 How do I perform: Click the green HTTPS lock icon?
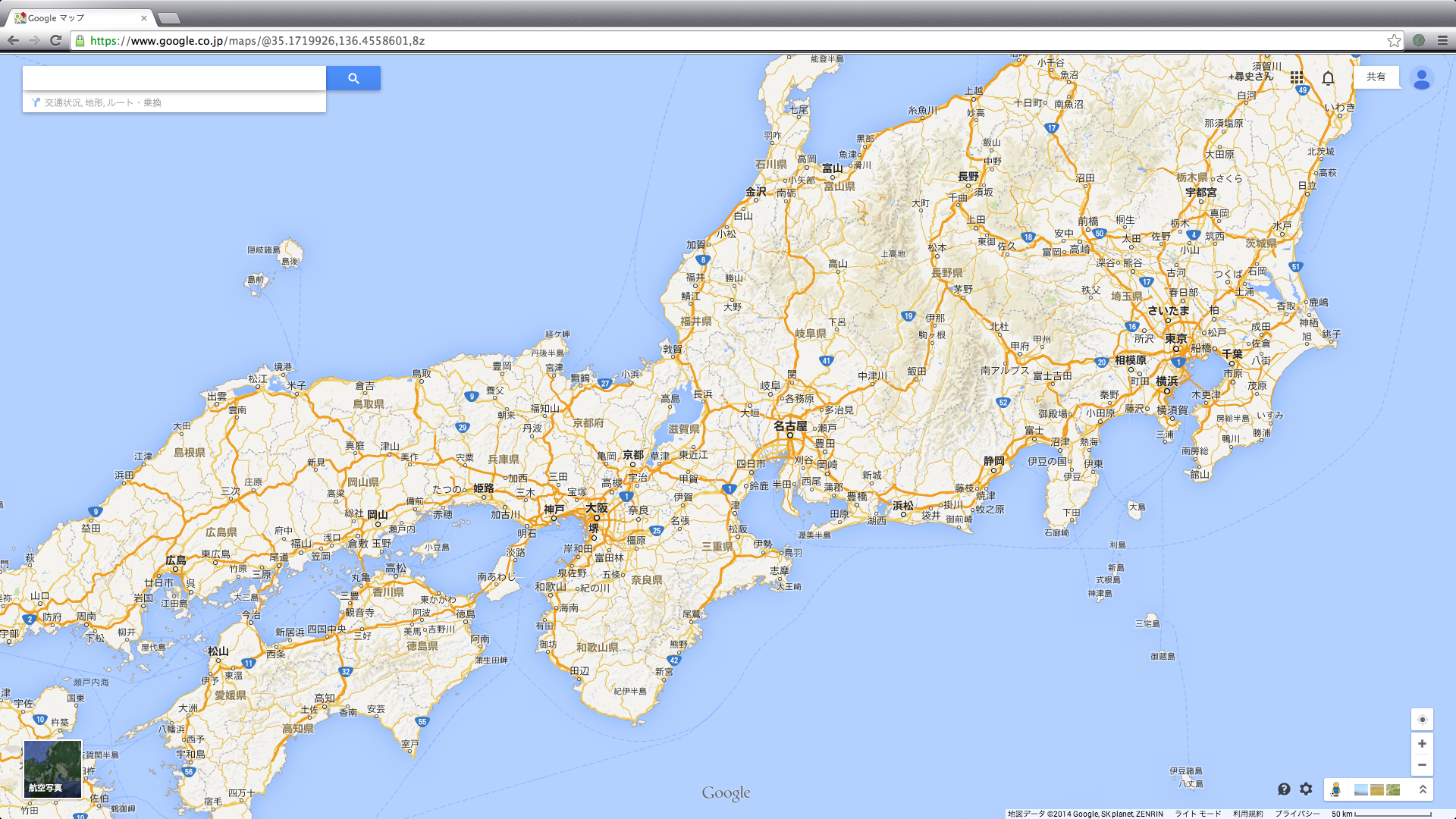coord(80,40)
